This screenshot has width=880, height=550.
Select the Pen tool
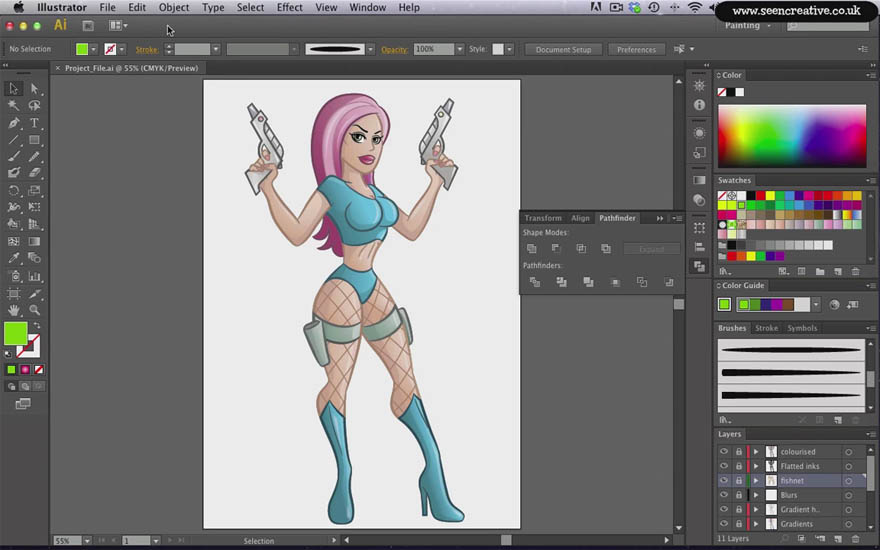tap(13, 123)
